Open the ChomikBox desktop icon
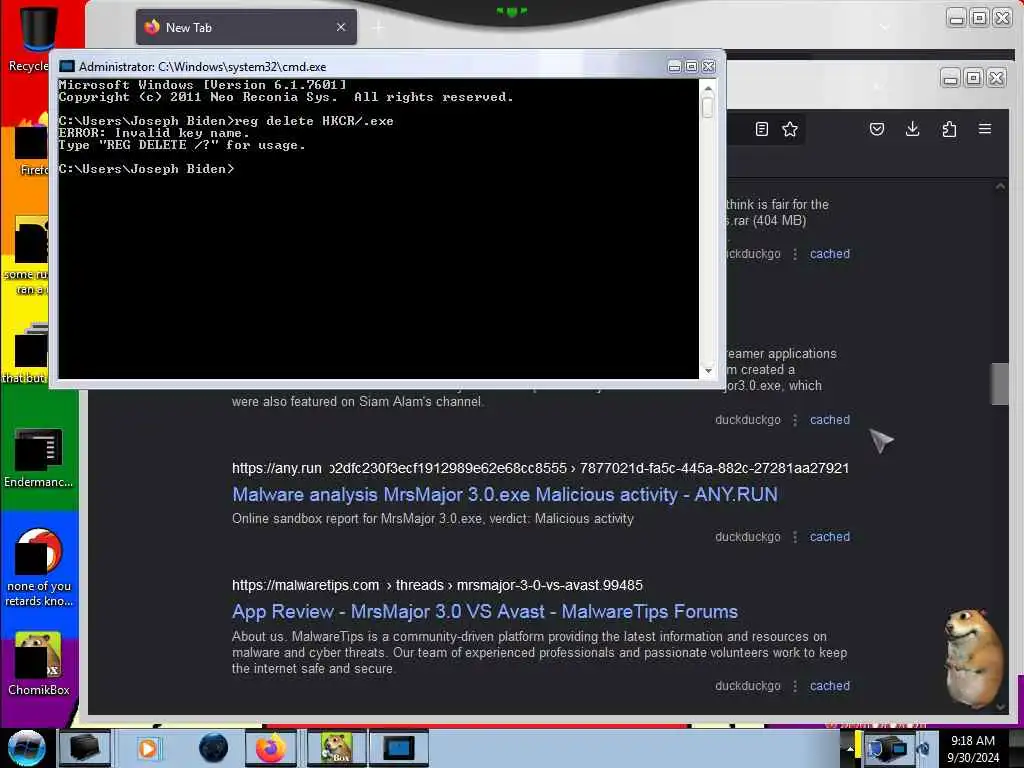 tap(38, 663)
